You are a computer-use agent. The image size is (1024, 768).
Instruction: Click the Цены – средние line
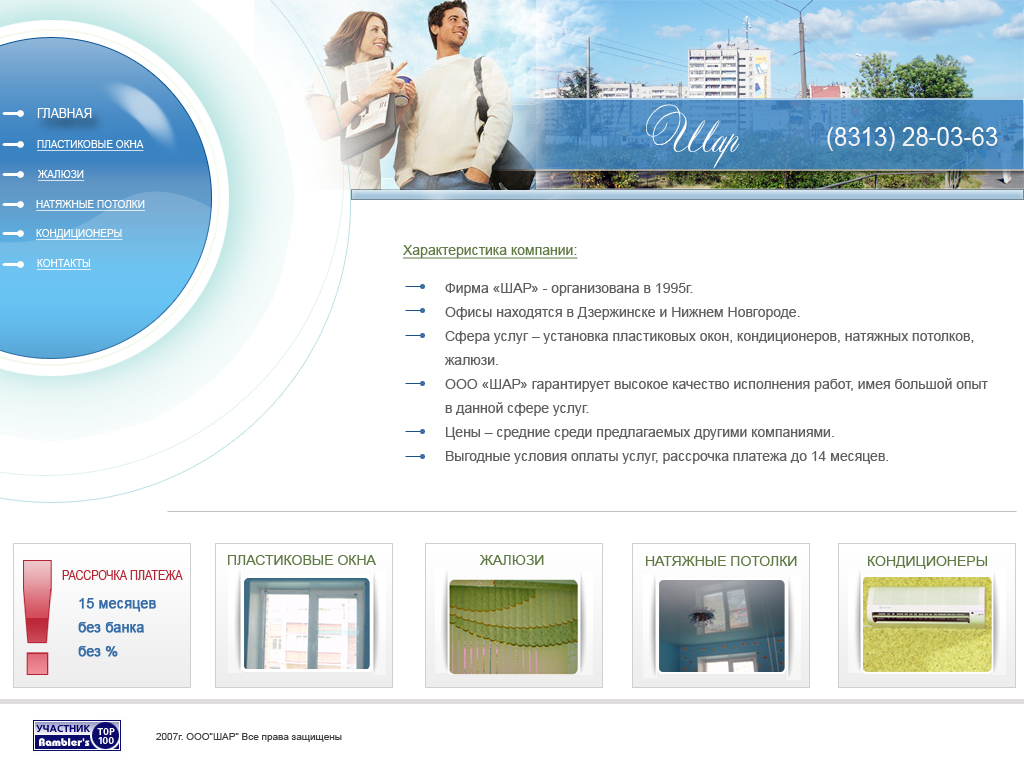(639, 432)
